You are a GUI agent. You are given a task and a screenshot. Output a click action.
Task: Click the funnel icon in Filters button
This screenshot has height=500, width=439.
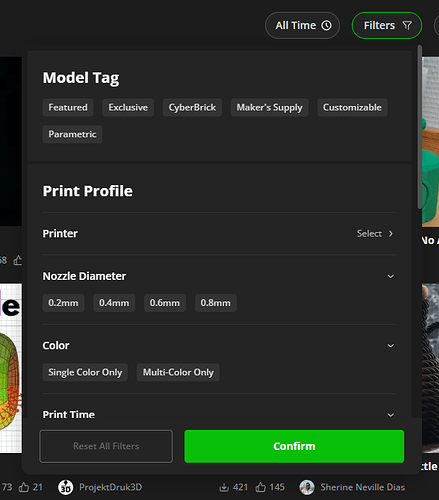coord(407,25)
